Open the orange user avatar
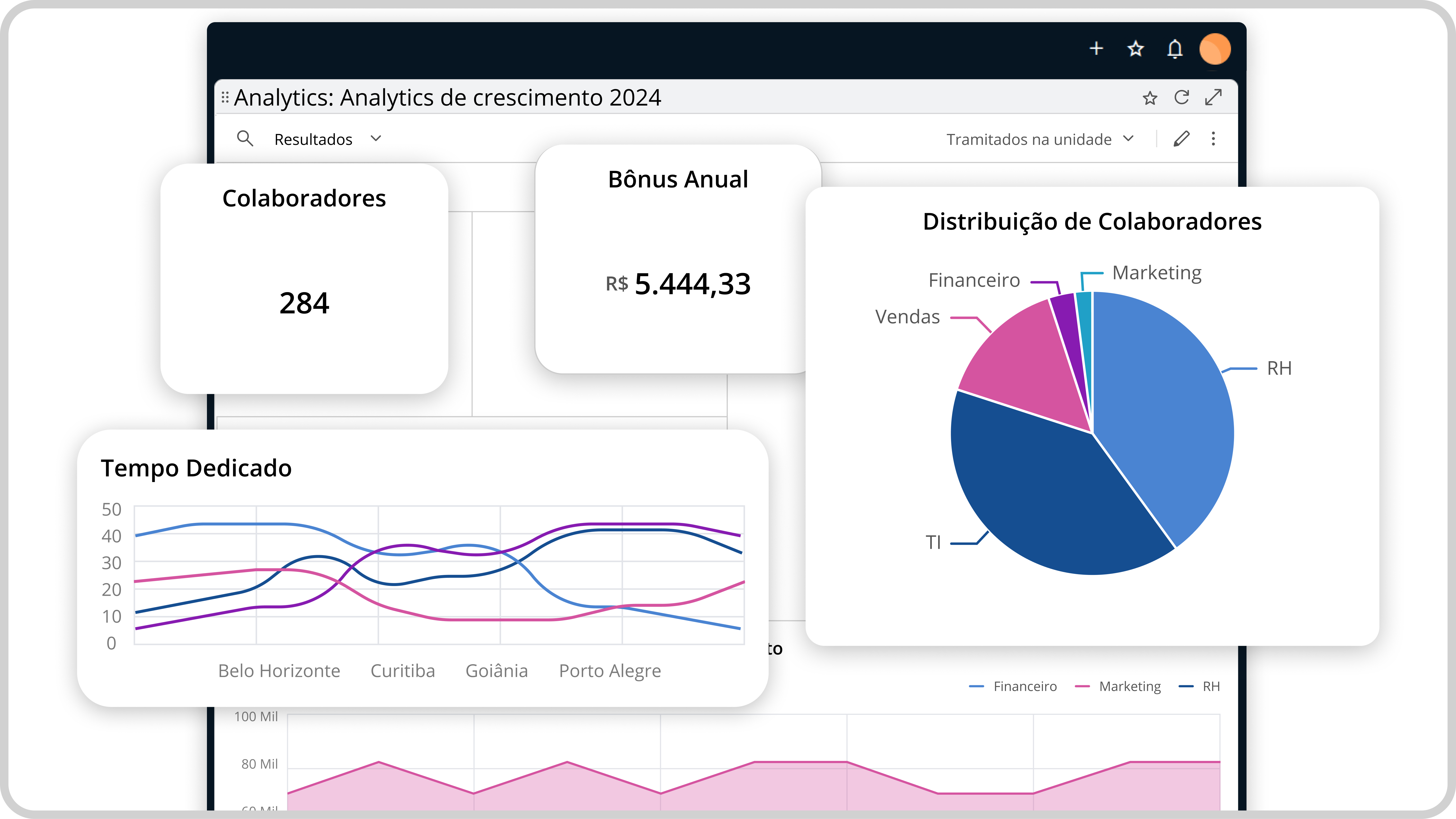This screenshot has width=1456, height=819. (1215, 49)
